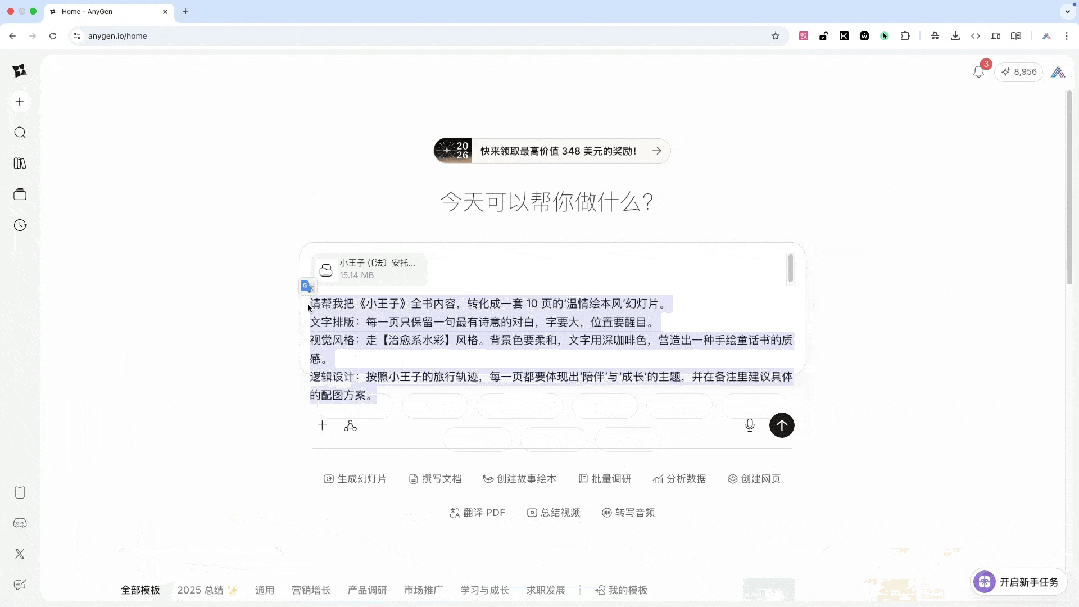The height and width of the screenshot is (607, 1079).
Task: Click the 转写音频 tool icon
Action: pyautogui.click(x=606, y=512)
